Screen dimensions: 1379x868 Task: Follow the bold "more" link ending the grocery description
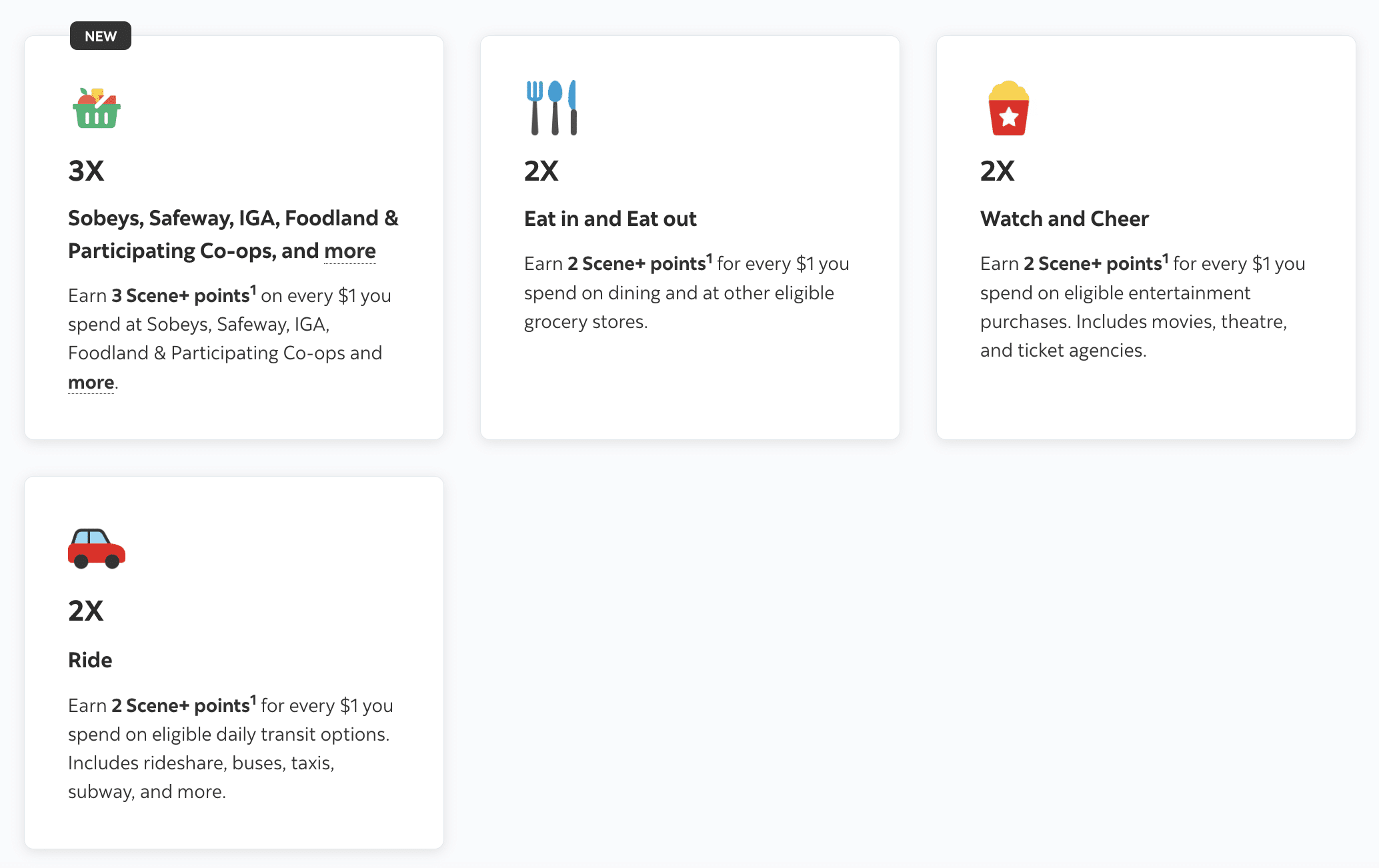[91, 383]
